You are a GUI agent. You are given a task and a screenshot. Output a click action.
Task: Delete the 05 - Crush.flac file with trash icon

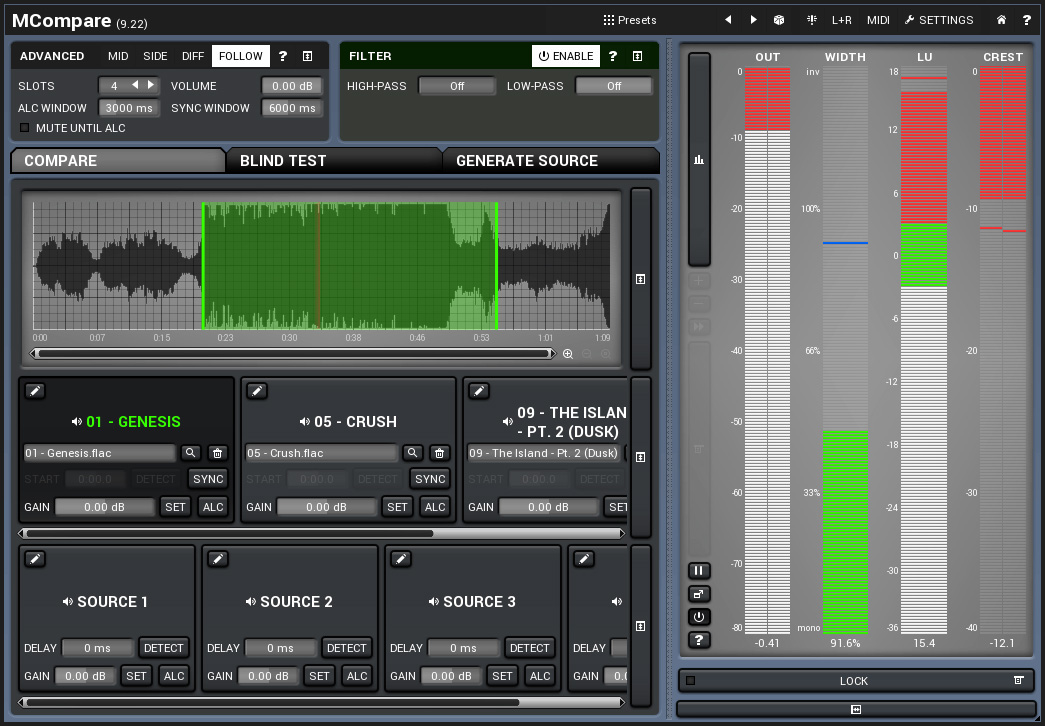(x=439, y=453)
